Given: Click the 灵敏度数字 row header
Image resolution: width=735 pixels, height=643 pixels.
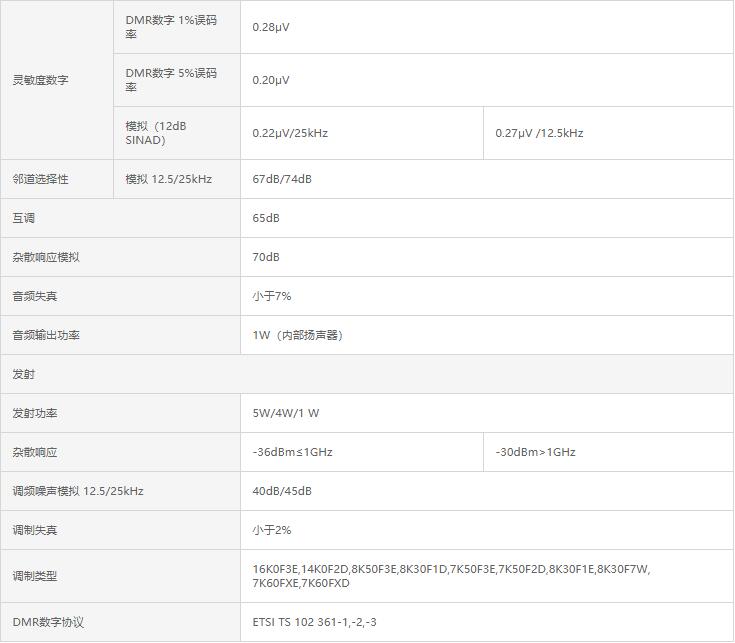Looking at the screenshot, I should pyautogui.click(x=40, y=80).
